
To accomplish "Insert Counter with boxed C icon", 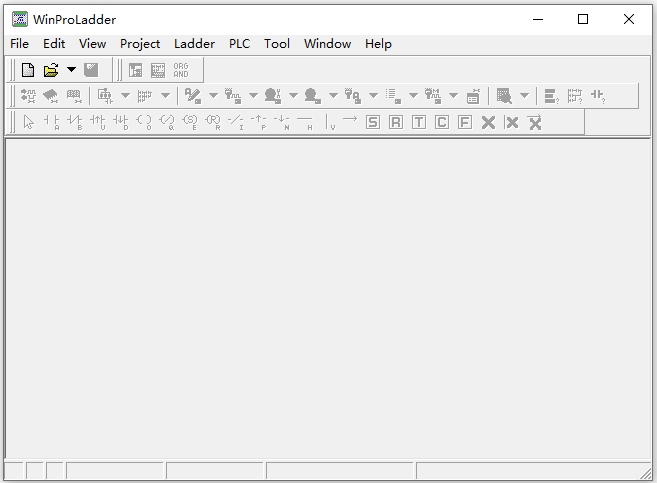I will click(442, 122).
